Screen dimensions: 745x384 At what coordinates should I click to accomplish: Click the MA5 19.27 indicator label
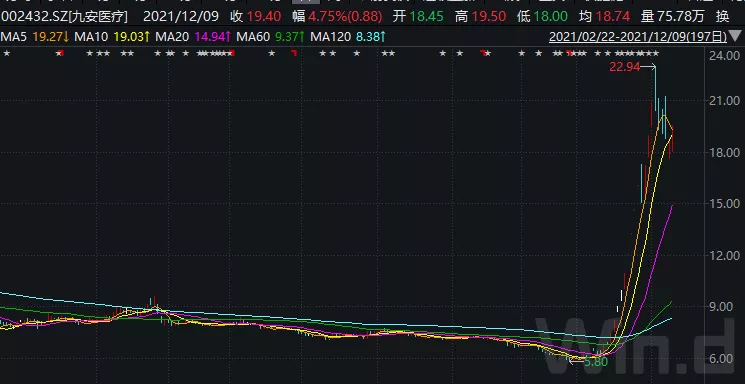35,36
